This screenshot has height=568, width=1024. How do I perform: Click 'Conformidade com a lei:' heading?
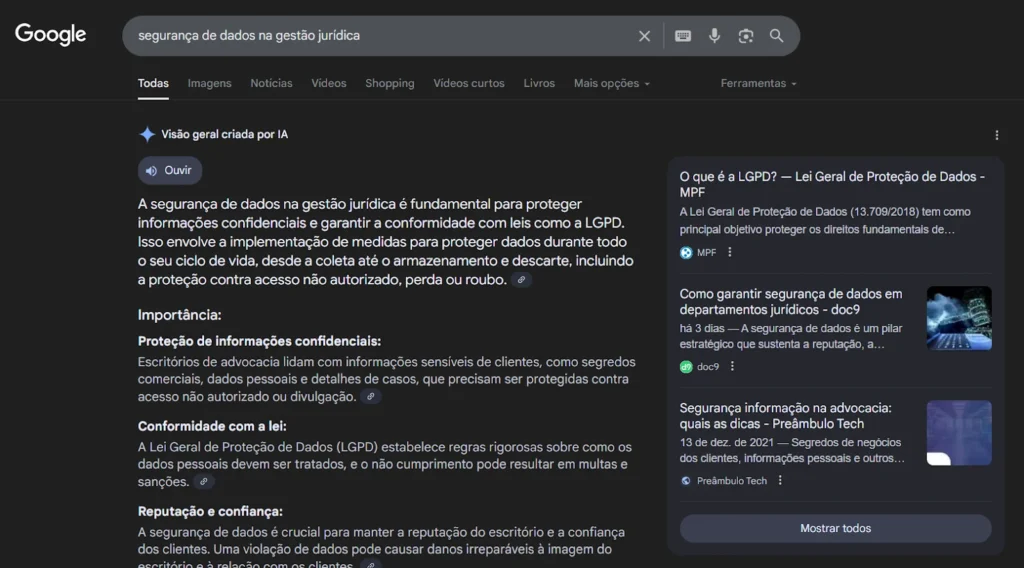click(x=212, y=426)
